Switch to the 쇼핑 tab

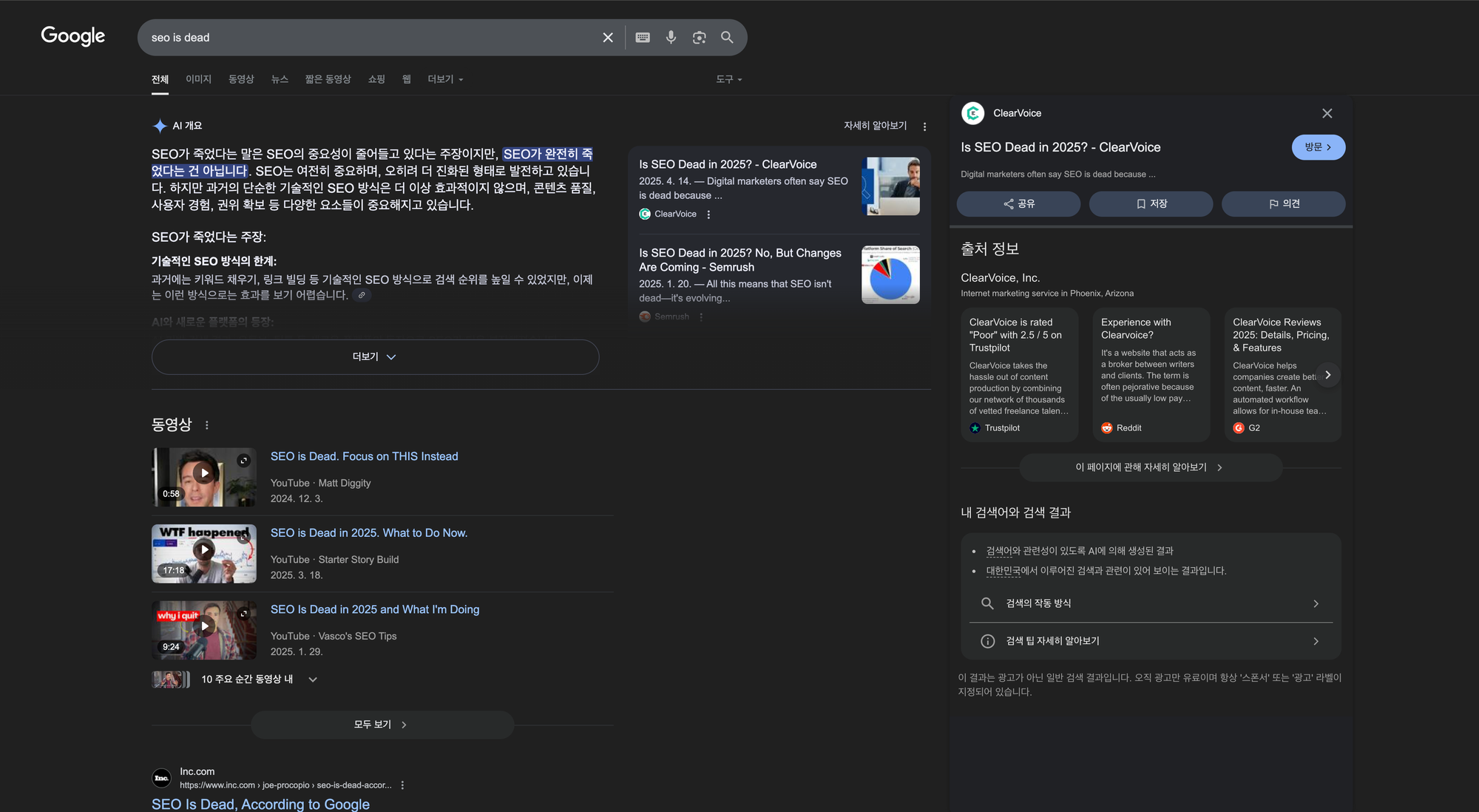pos(376,79)
